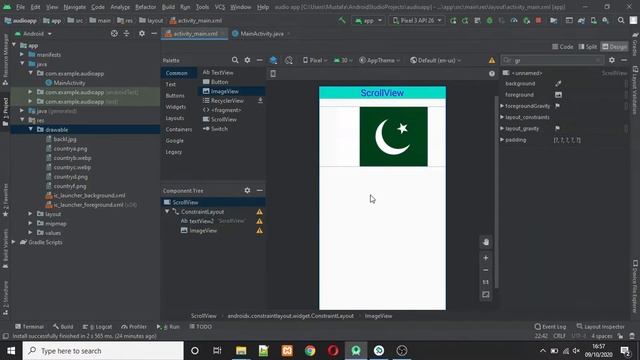640x360 pixels.
Task: Open the API 30 version dropdown
Action: (343, 60)
